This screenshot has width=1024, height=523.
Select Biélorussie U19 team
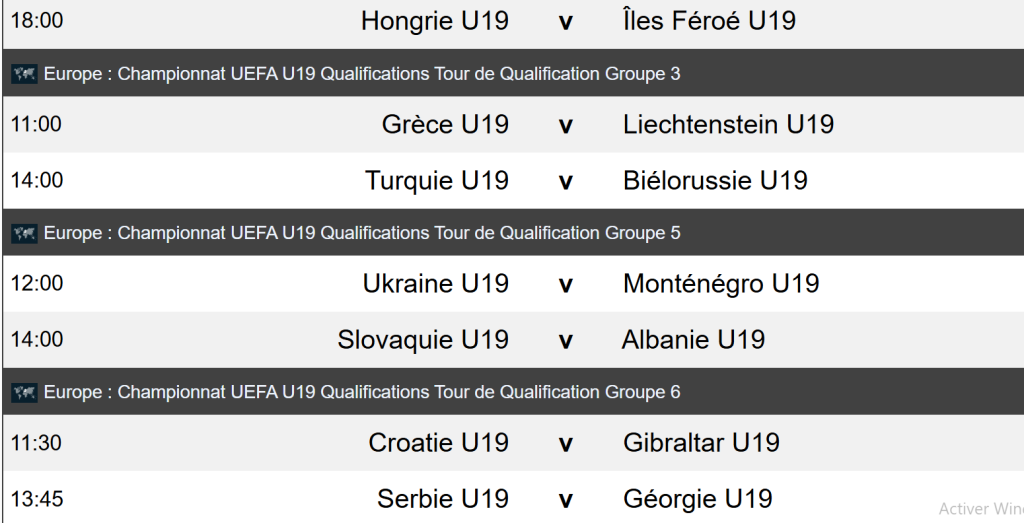coord(715,181)
